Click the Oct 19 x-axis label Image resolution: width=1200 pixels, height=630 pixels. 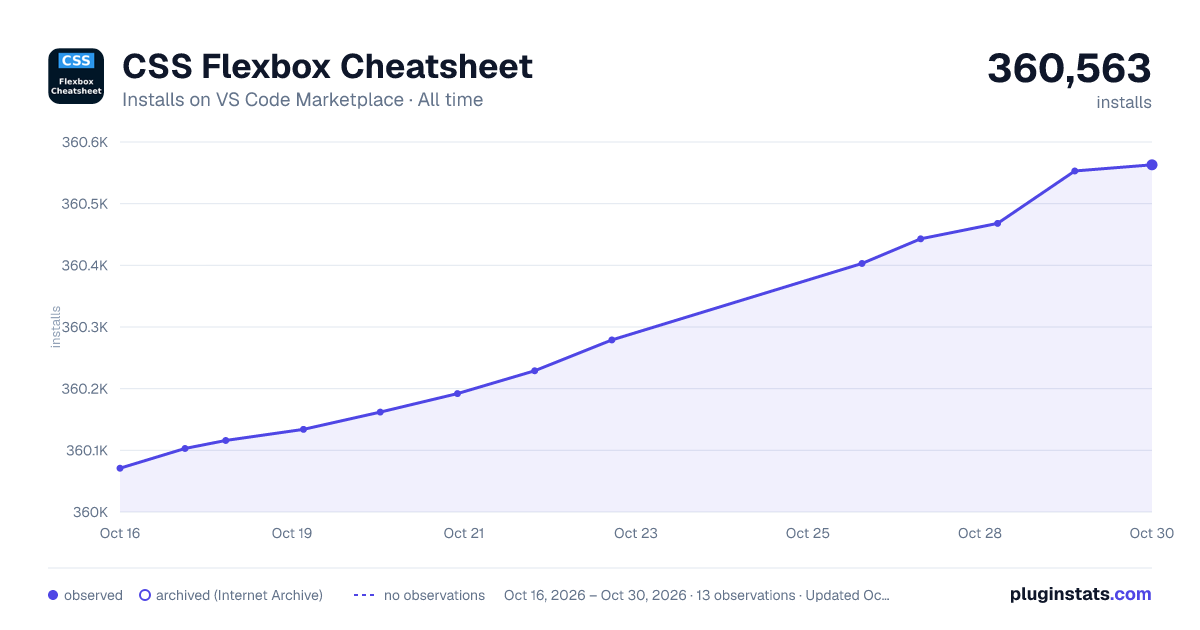[x=292, y=533]
